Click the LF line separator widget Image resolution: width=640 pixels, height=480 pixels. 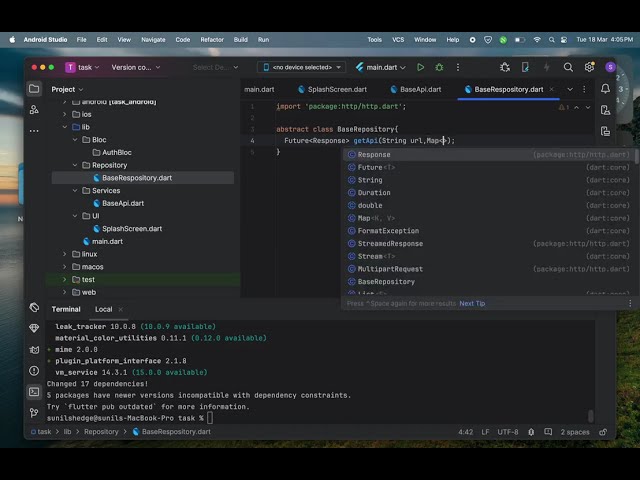pos(485,432)
